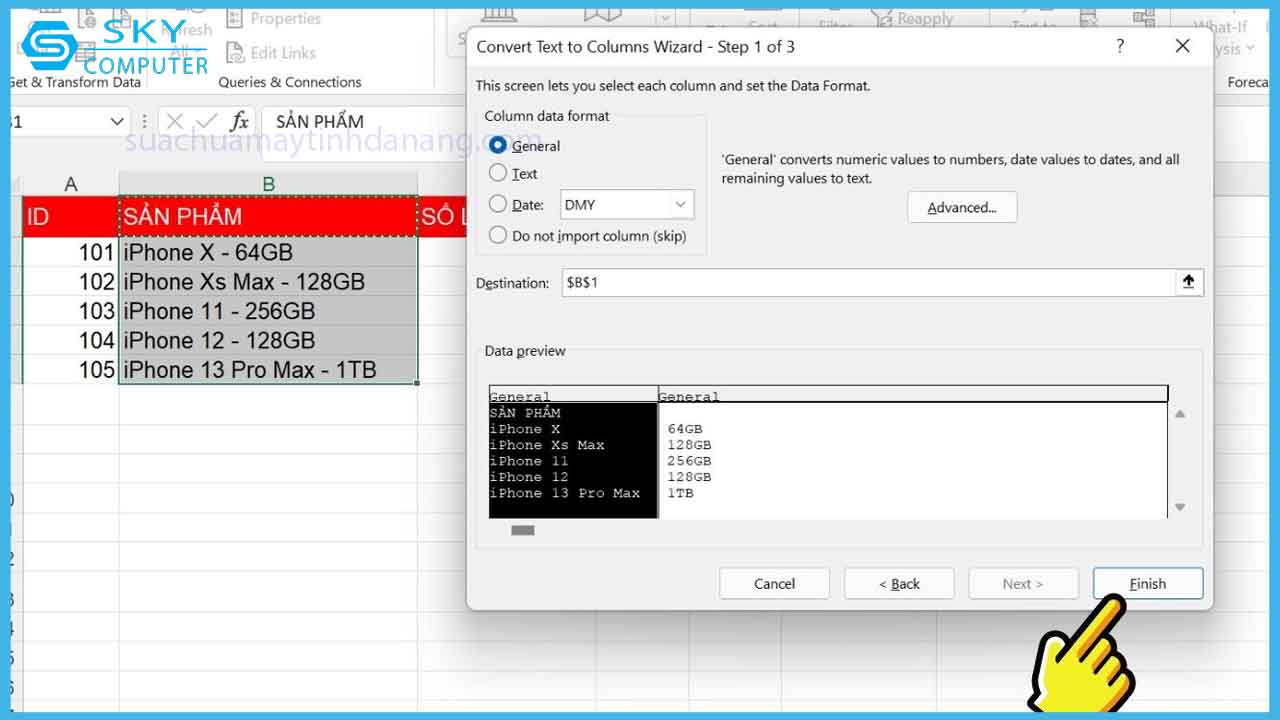1280x720 pixels.
Task: Click cell 'iPhone 12 - 128GB'
Action: (x=268, y=340)
